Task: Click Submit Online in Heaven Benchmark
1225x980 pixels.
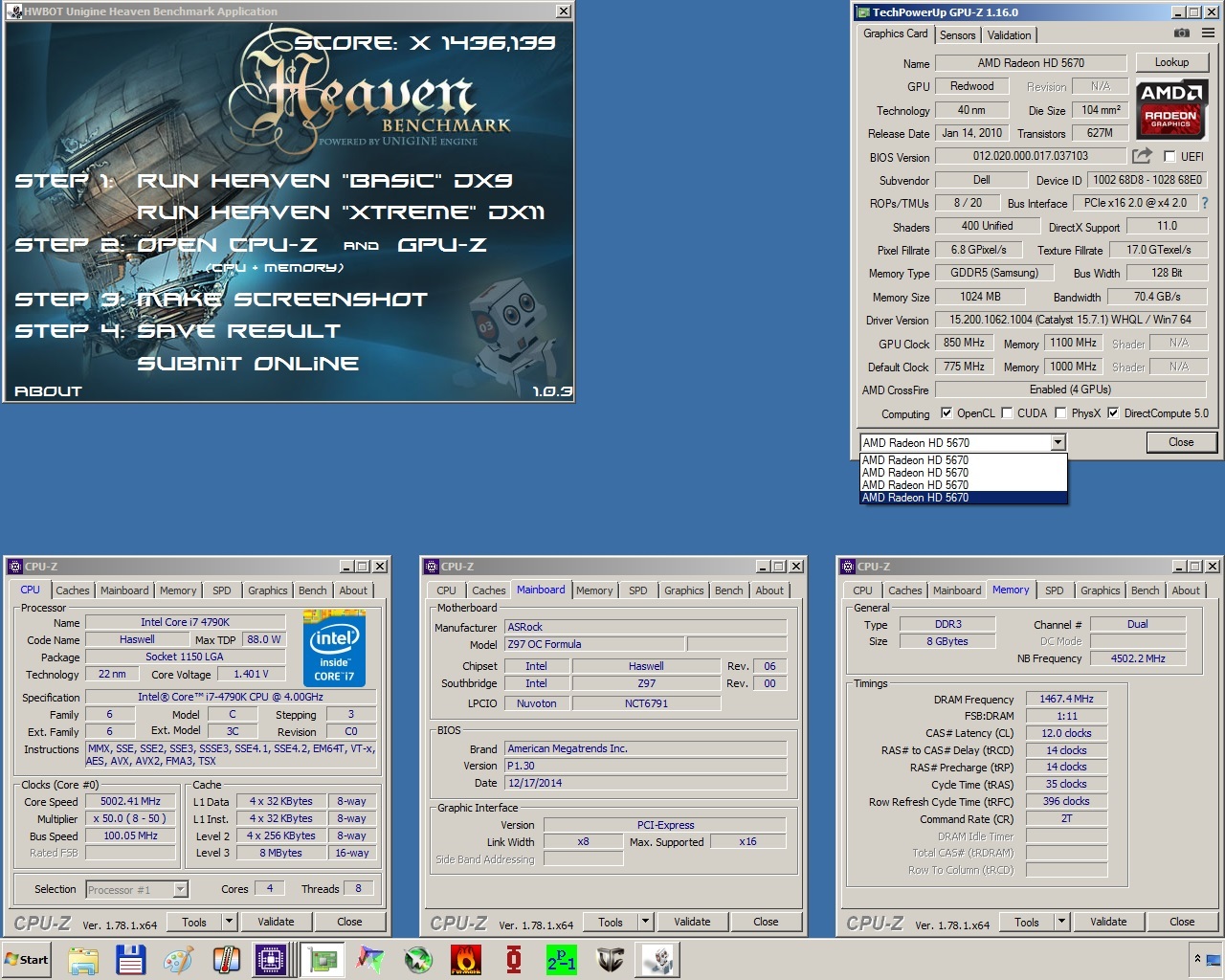Action: [248, 364]
